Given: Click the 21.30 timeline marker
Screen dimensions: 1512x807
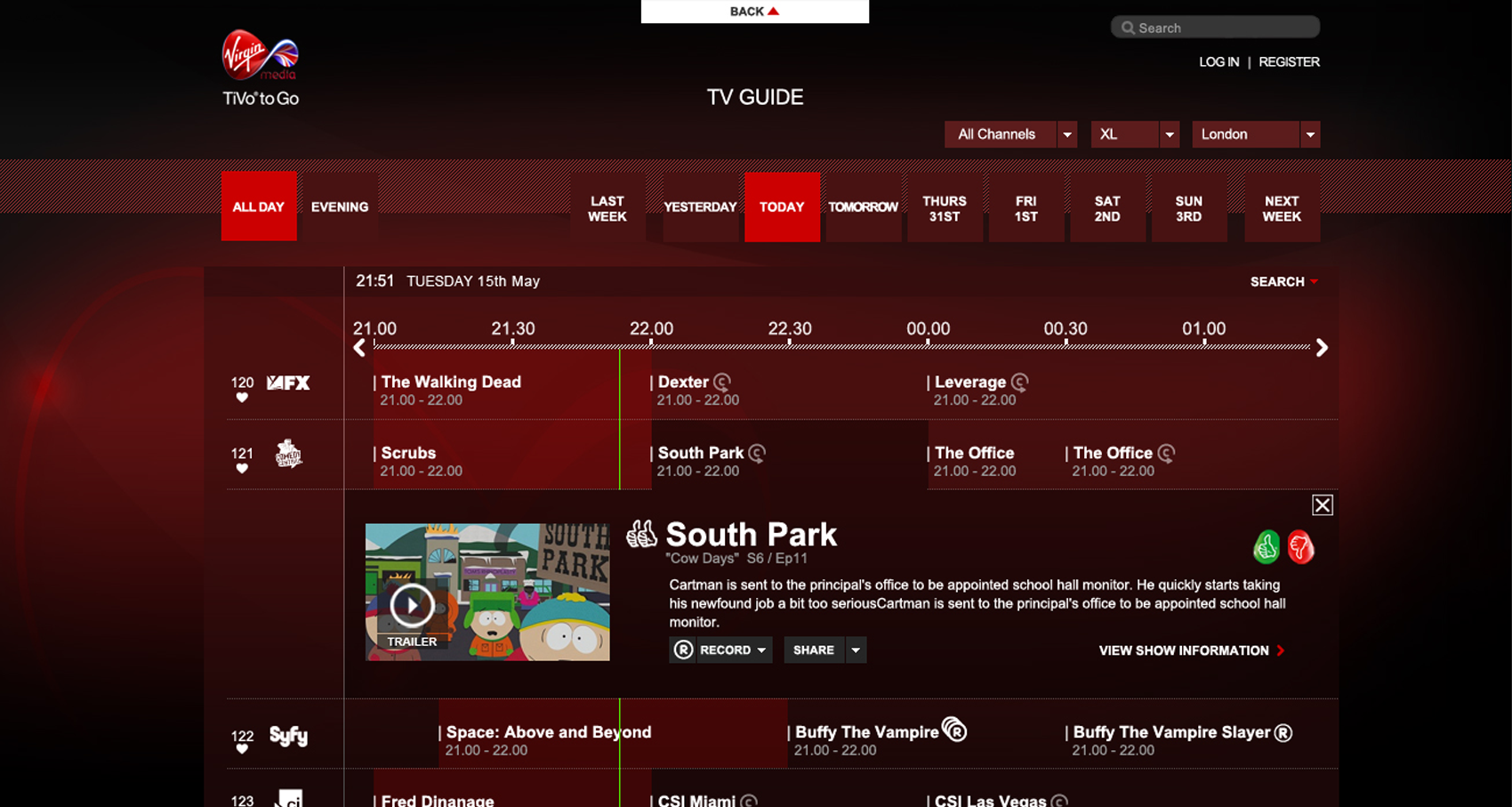Looking at the screenshot, I should pos(513,329).
